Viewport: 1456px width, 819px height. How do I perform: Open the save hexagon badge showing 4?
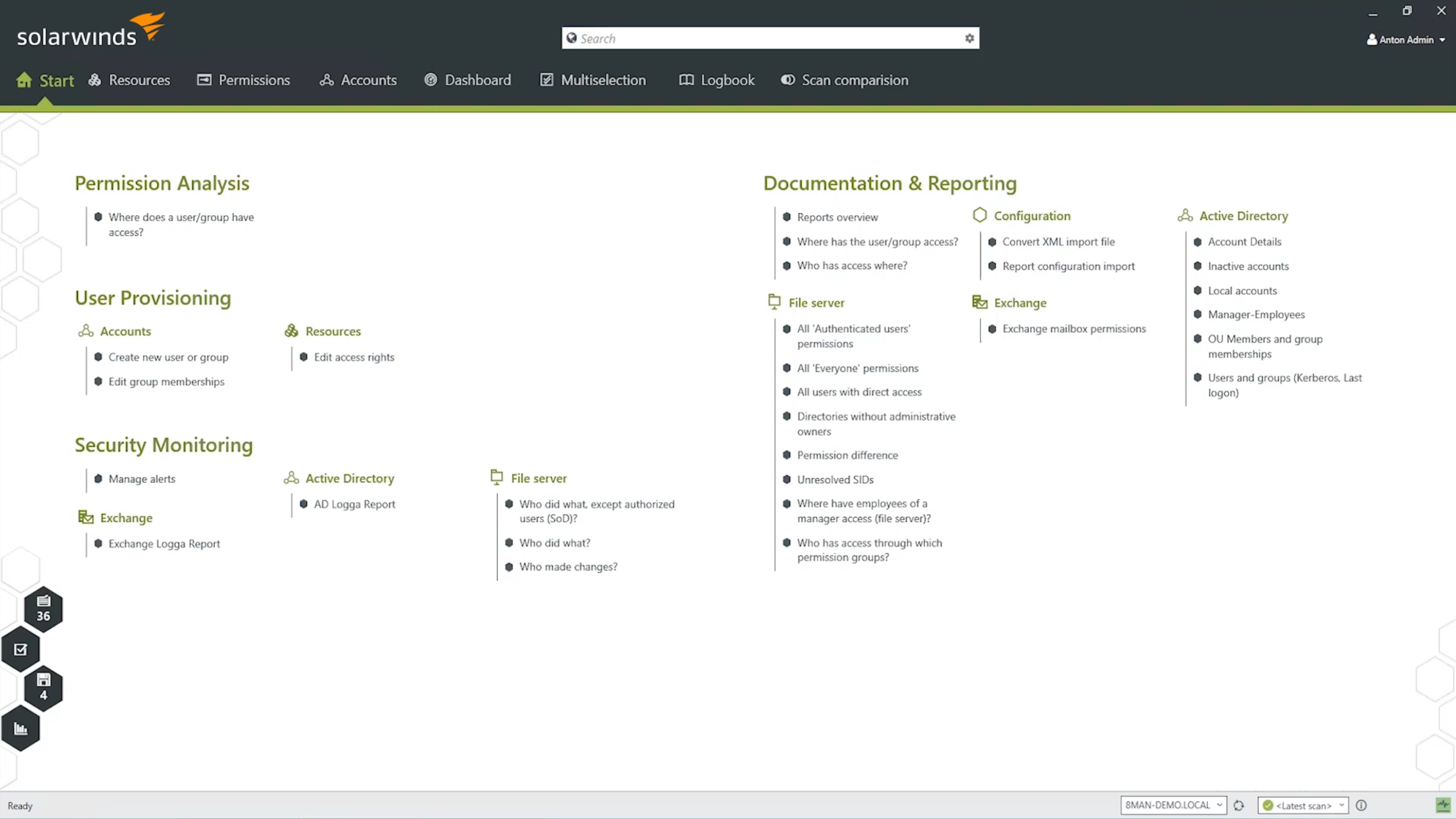44,688
